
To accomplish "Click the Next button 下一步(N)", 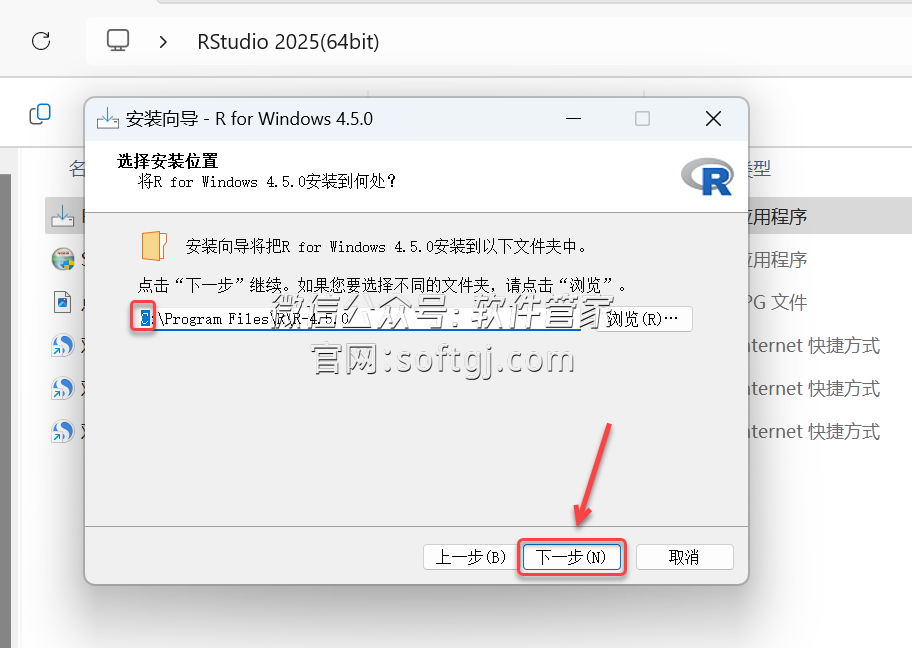I will pyautogui.click(x=571, y=557).
